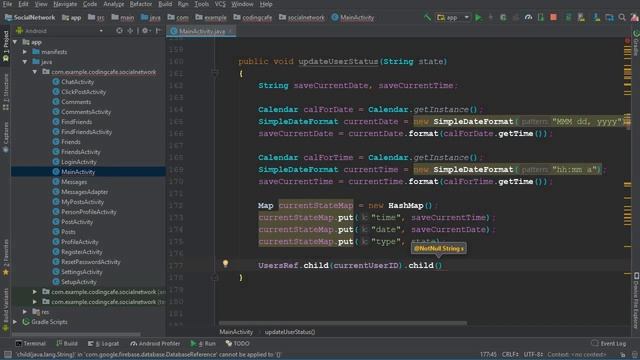Hide the project panel with hide icon
This screenshot has height=360, width=640.
[x=158, y=31]
